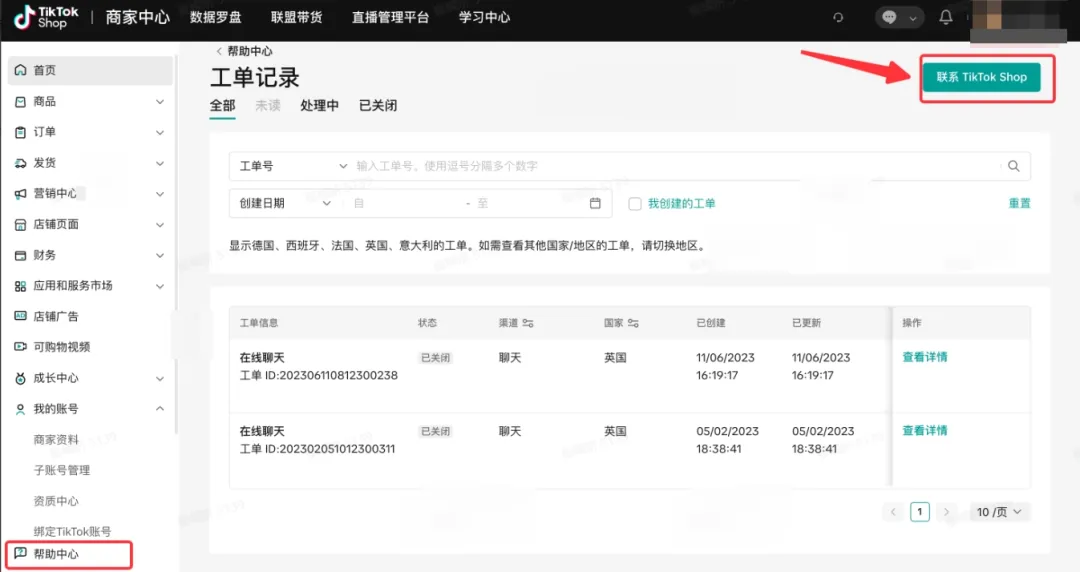Click the notification bell icon
The image size is (1080, 572).
946,18
